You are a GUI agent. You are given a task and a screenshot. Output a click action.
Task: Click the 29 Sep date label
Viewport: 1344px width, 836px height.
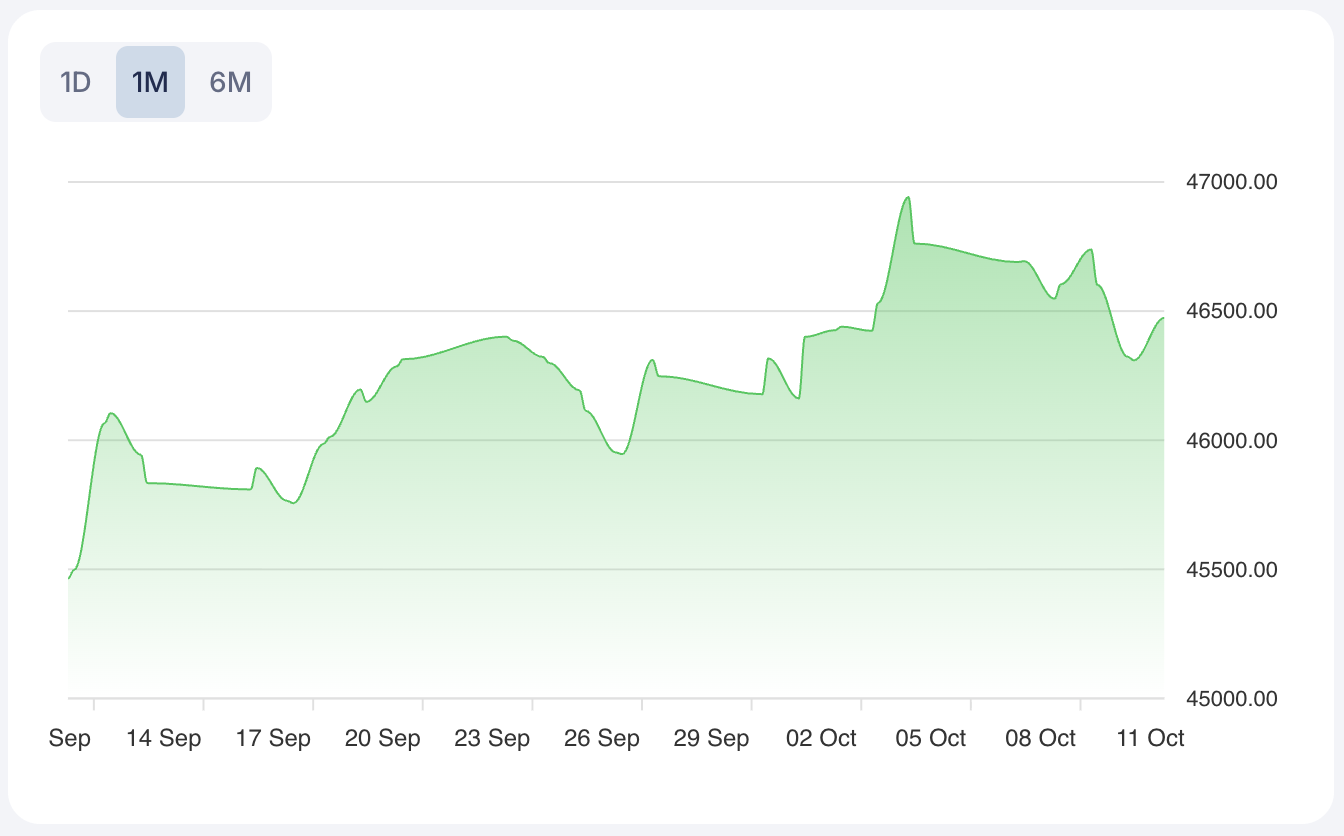click(711, 739)
